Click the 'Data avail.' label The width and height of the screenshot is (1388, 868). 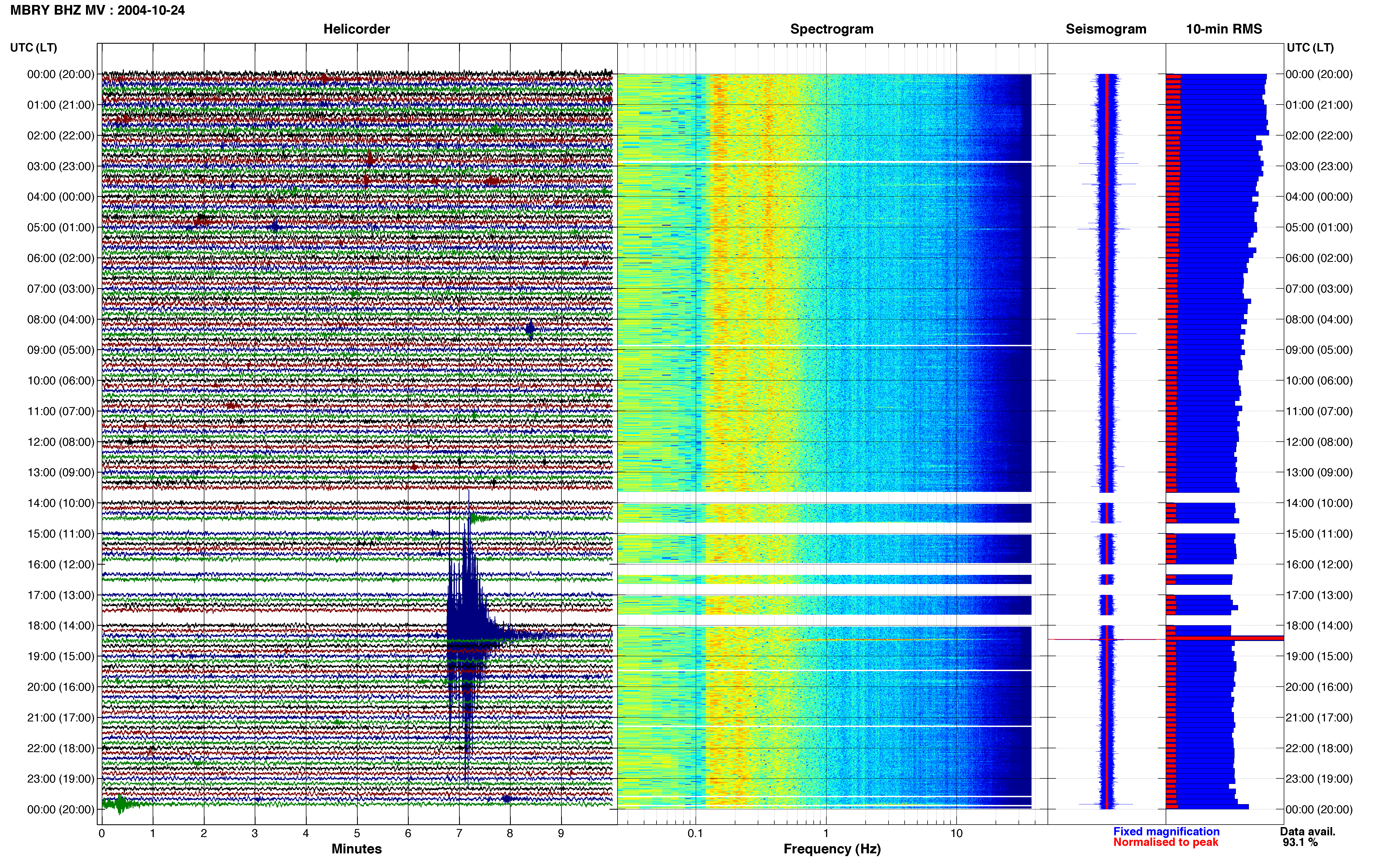1308,831
